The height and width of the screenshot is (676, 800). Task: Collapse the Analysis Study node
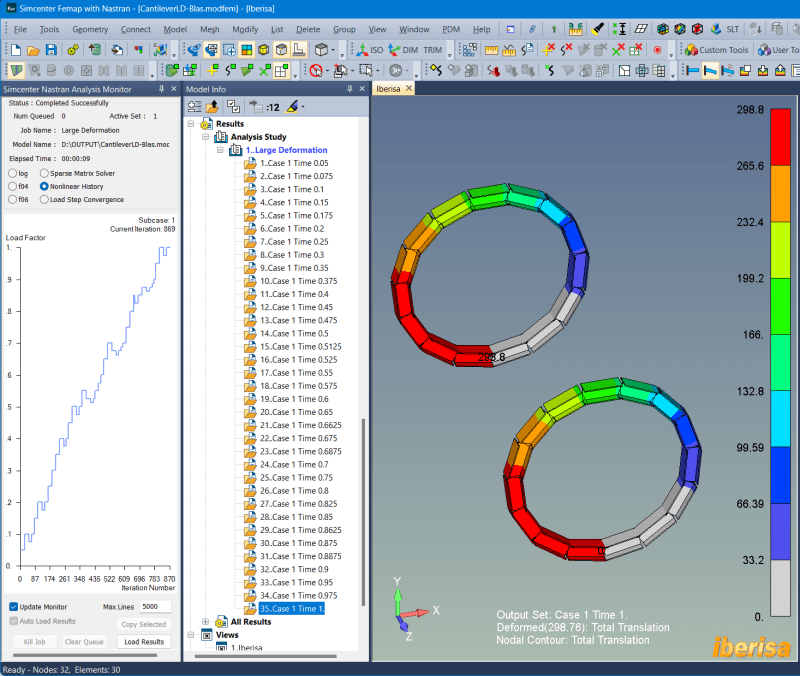click(205, 137)
